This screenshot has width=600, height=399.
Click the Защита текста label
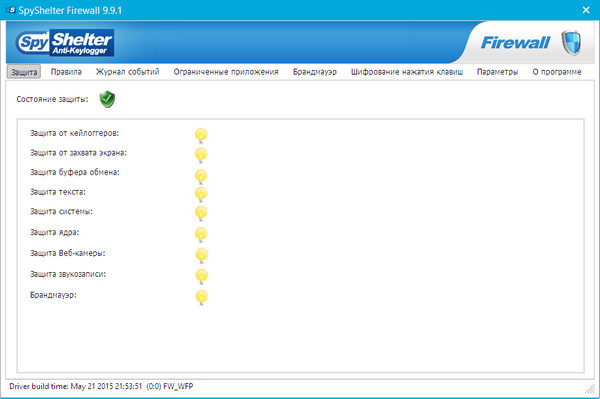coord(58,192)
